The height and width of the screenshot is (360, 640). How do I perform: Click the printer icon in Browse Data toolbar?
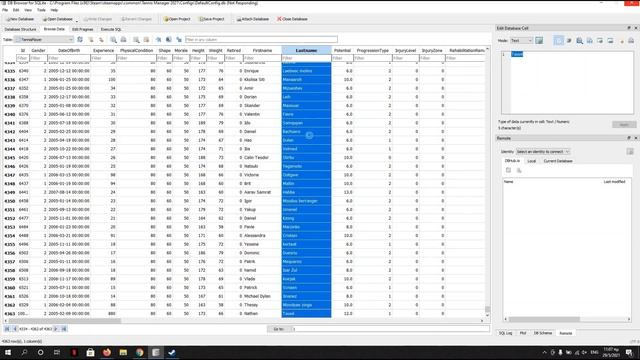coord(123,40)
